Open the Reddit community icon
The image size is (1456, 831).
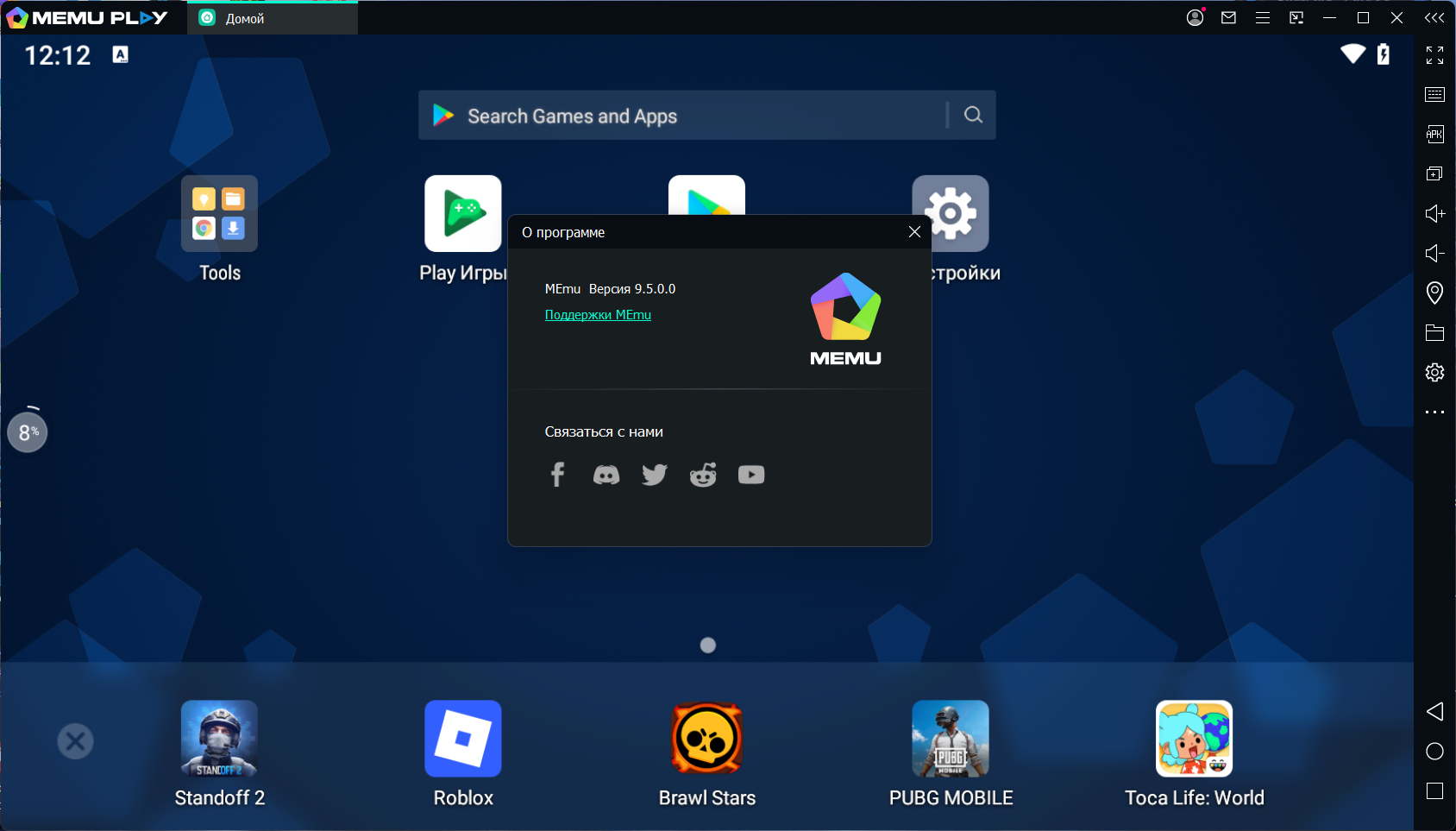pyautogui.click(x=703, y=475)
